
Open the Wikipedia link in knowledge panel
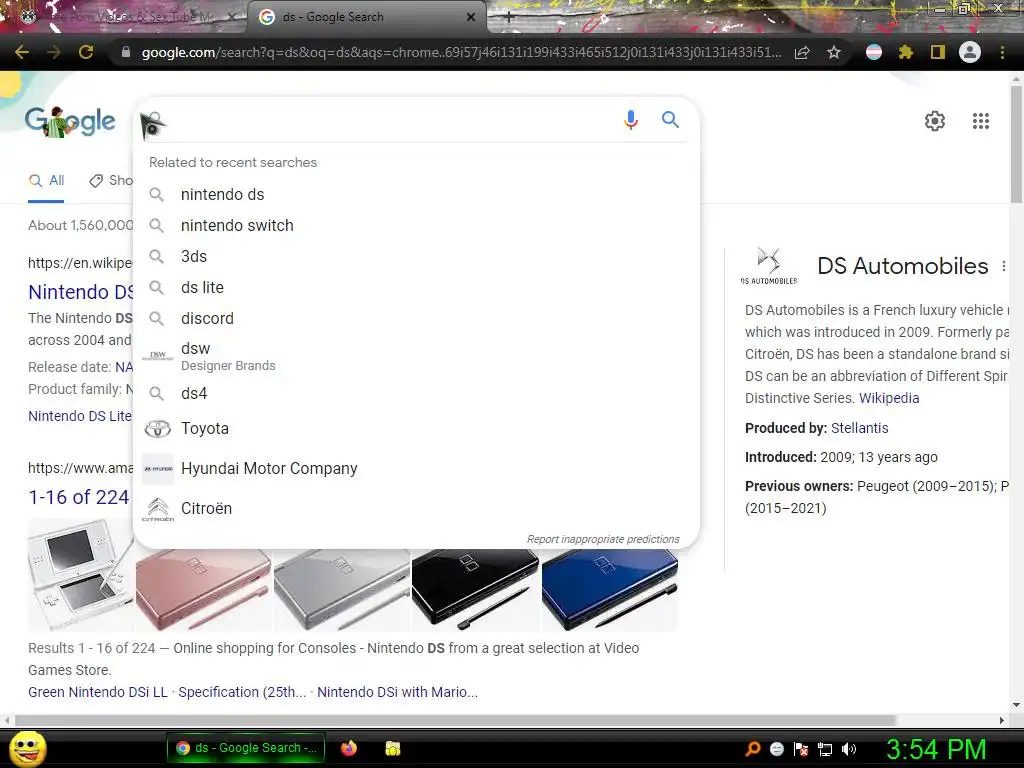coord(889,398)
